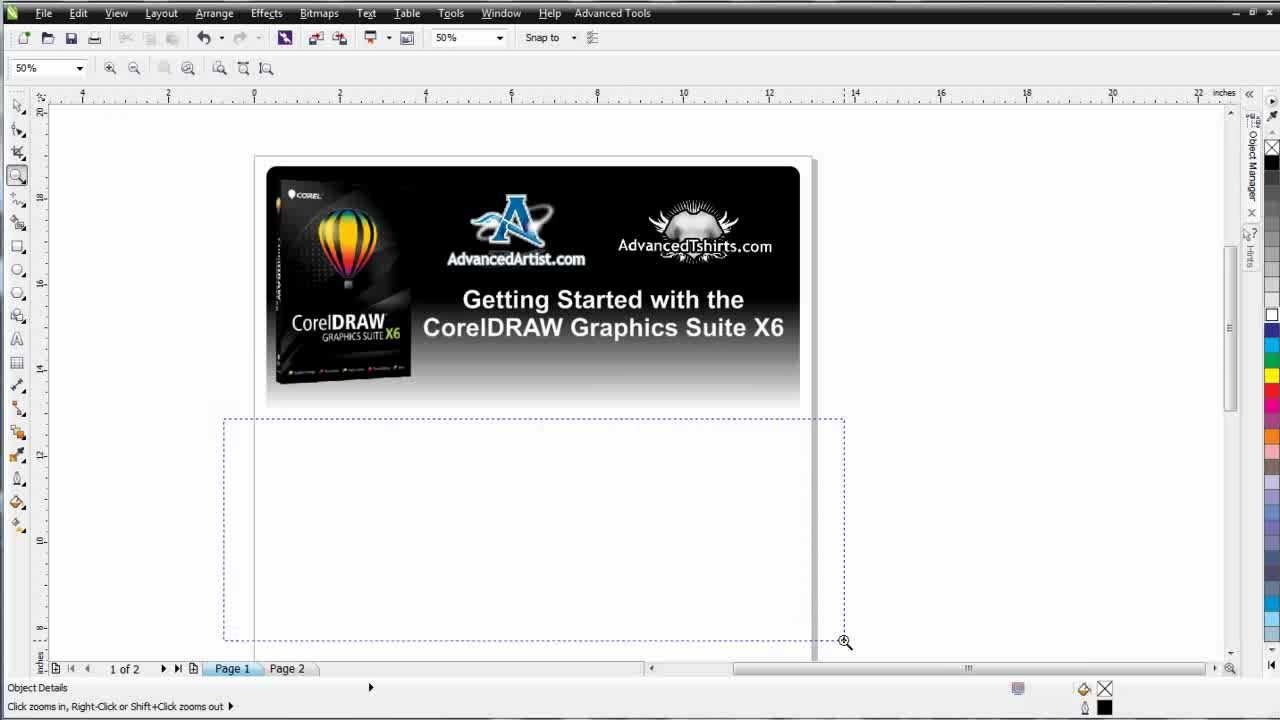Select the Connector tool

(x=17, y=409)
